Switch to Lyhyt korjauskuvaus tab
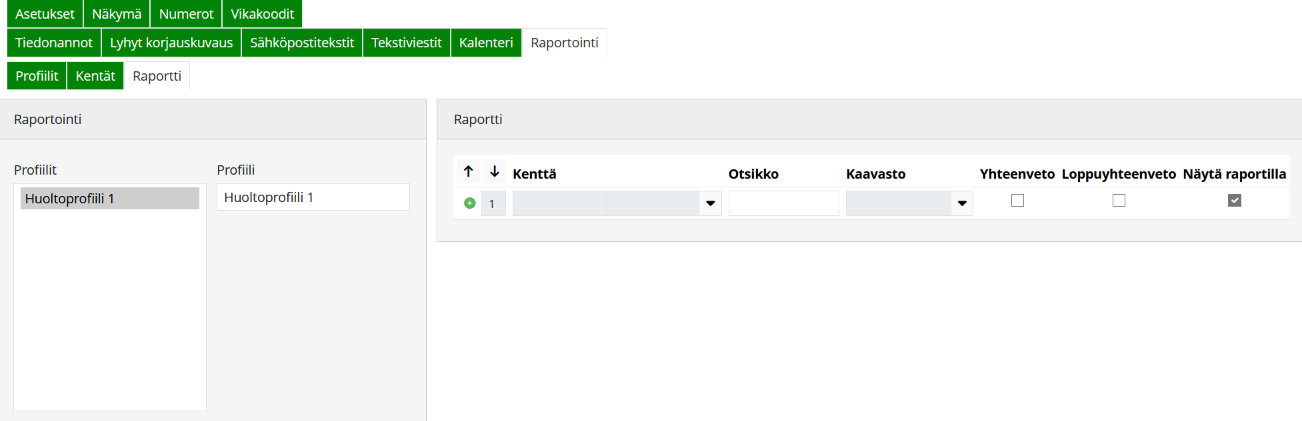1302x421 pixels. click(171, 43)
